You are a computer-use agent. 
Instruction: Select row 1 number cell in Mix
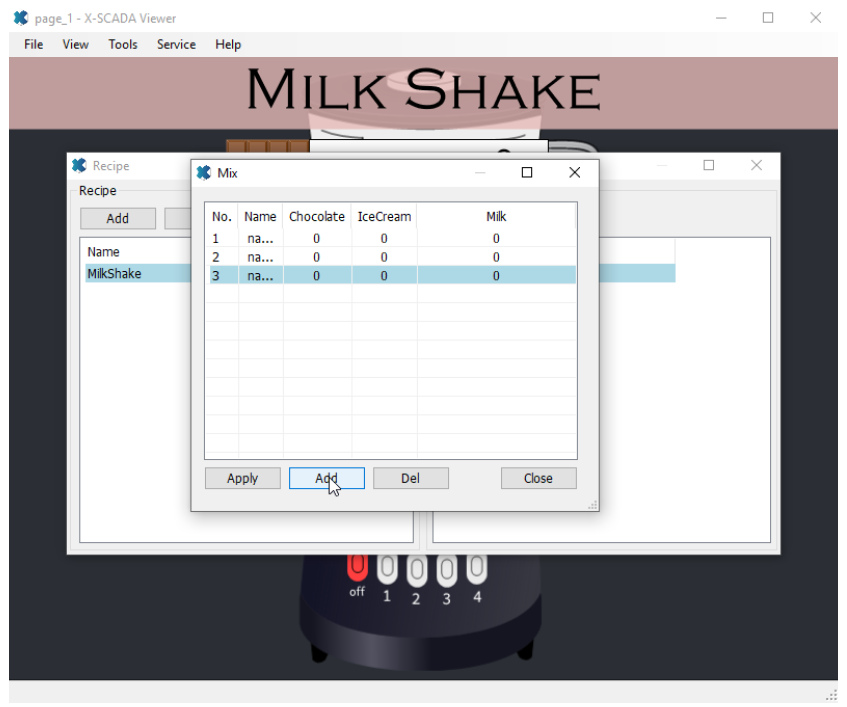point(223,238)
